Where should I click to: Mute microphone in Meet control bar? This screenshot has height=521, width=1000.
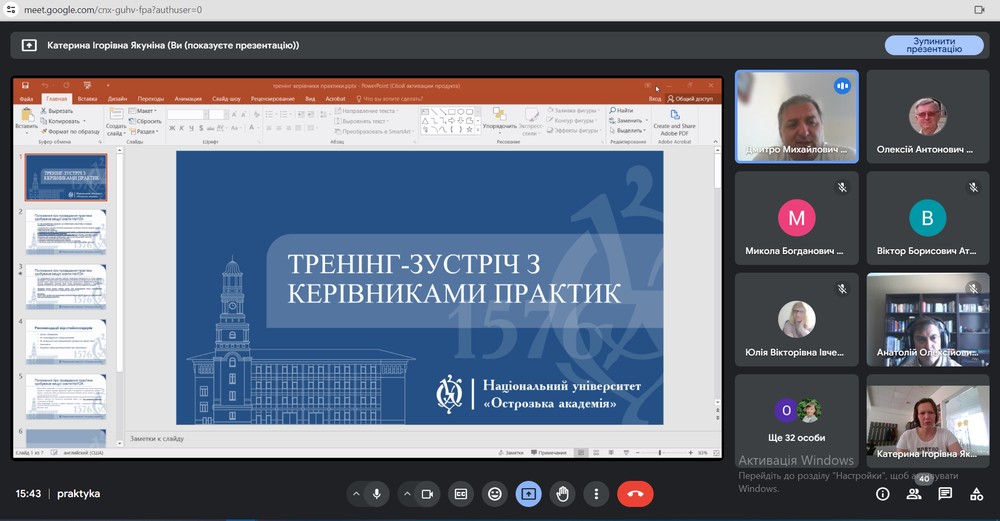click(x=377, y=494)
